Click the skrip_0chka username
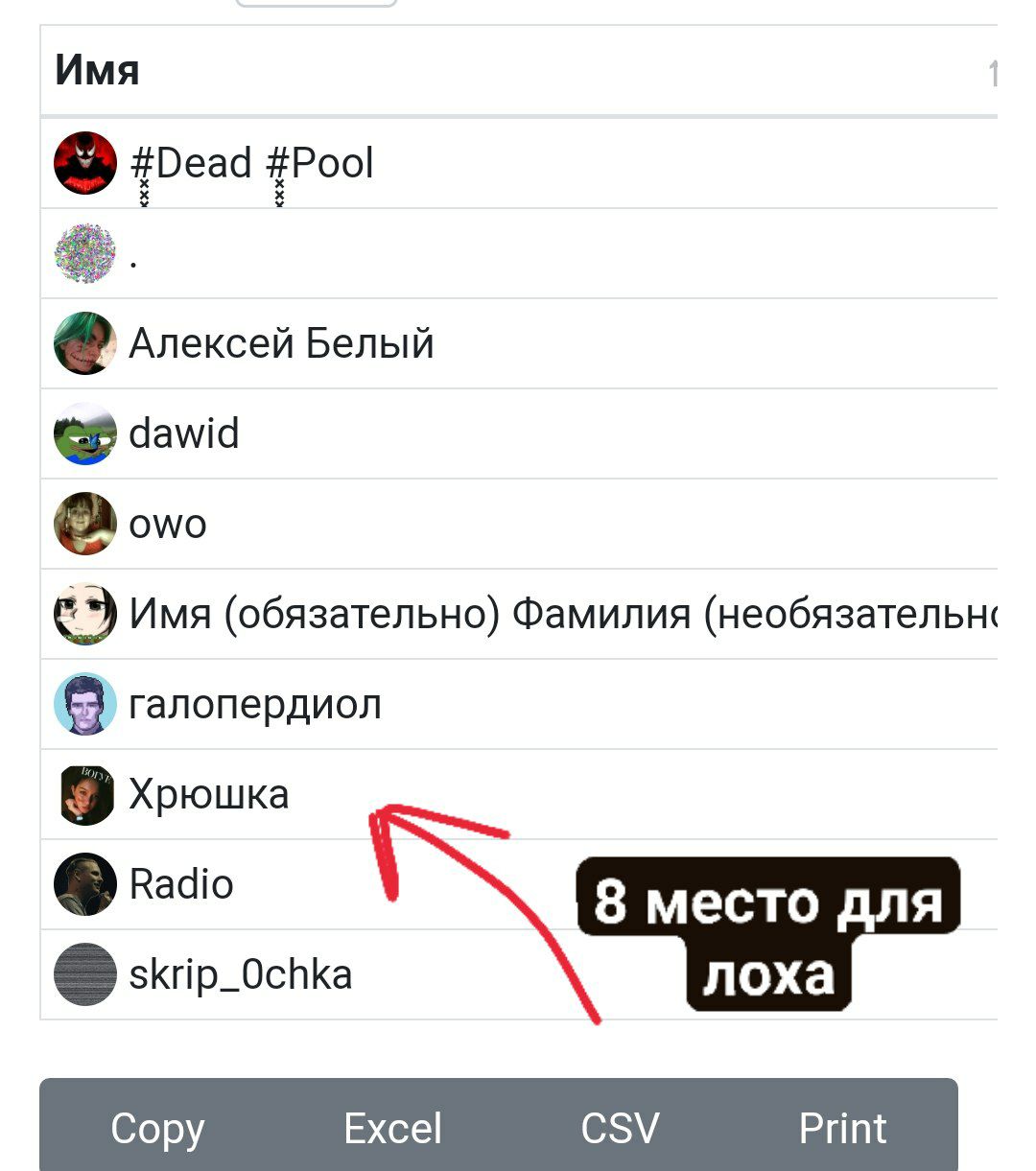This screenshot has height=1171, width=1036. pyautogui.click(x=241, y=975)
